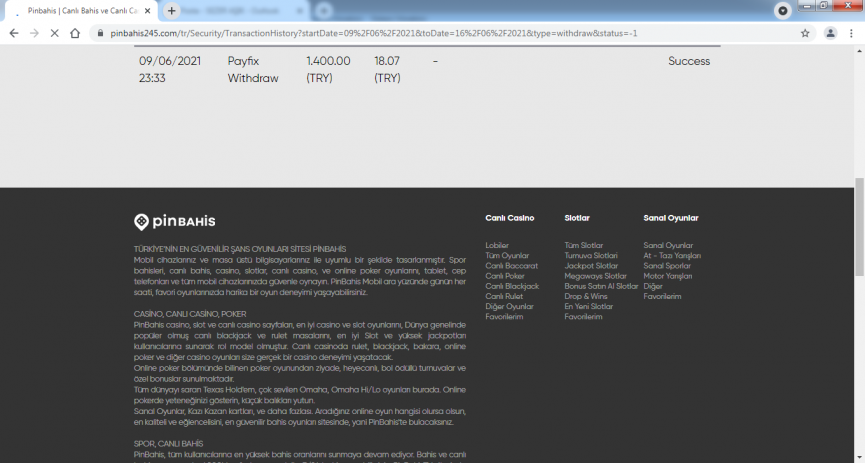Open Canlı Blackjack link

point(512,286)
